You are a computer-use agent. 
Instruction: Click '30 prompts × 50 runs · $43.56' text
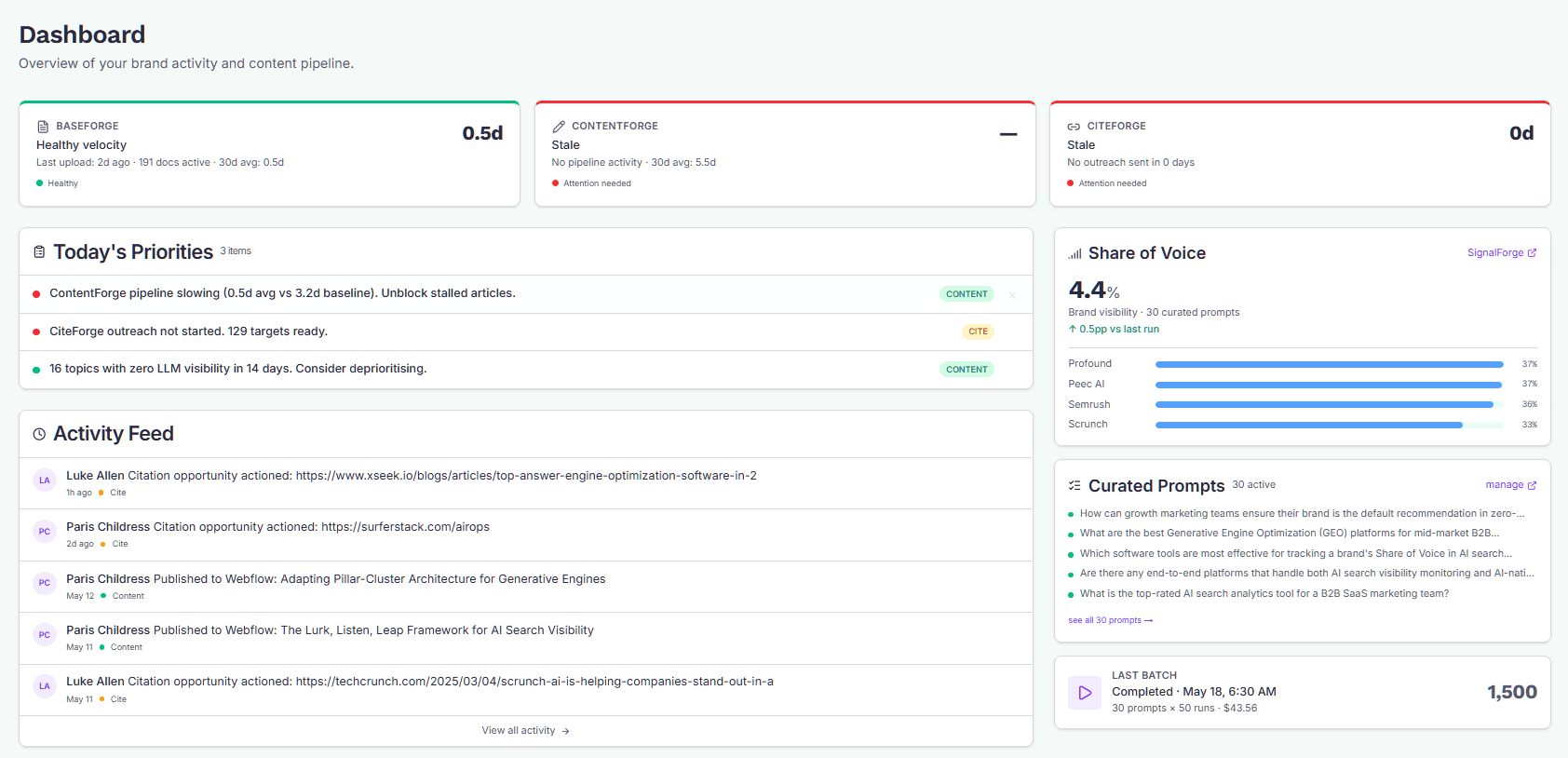pos(1184,709)
